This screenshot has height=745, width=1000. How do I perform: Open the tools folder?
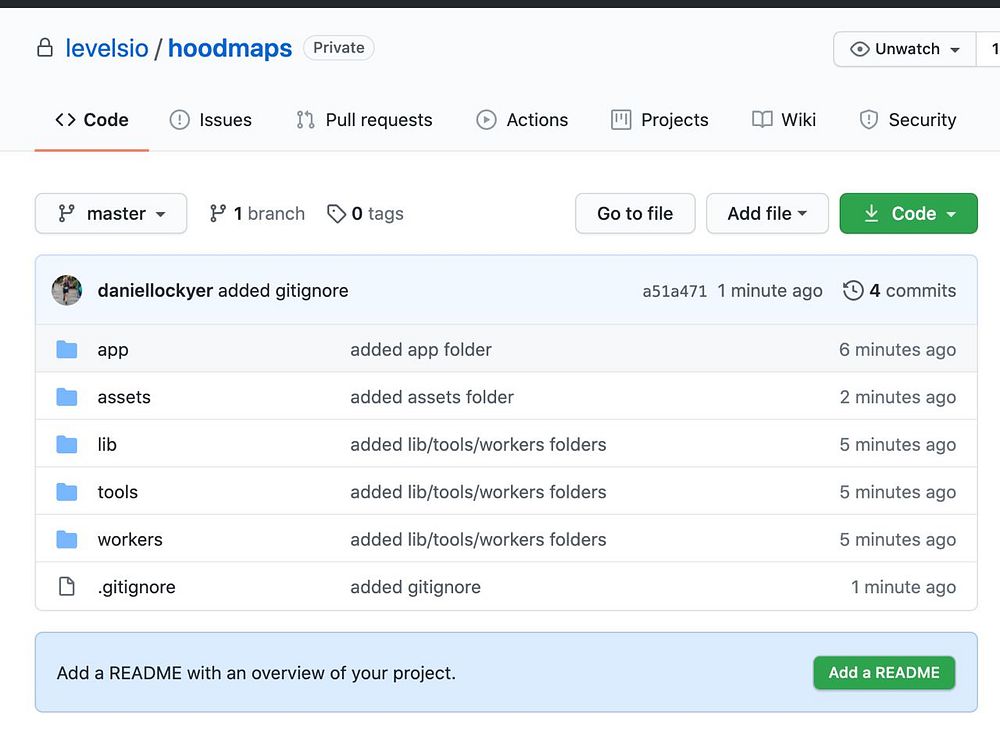pyautogui.click(x=117, y=492)
